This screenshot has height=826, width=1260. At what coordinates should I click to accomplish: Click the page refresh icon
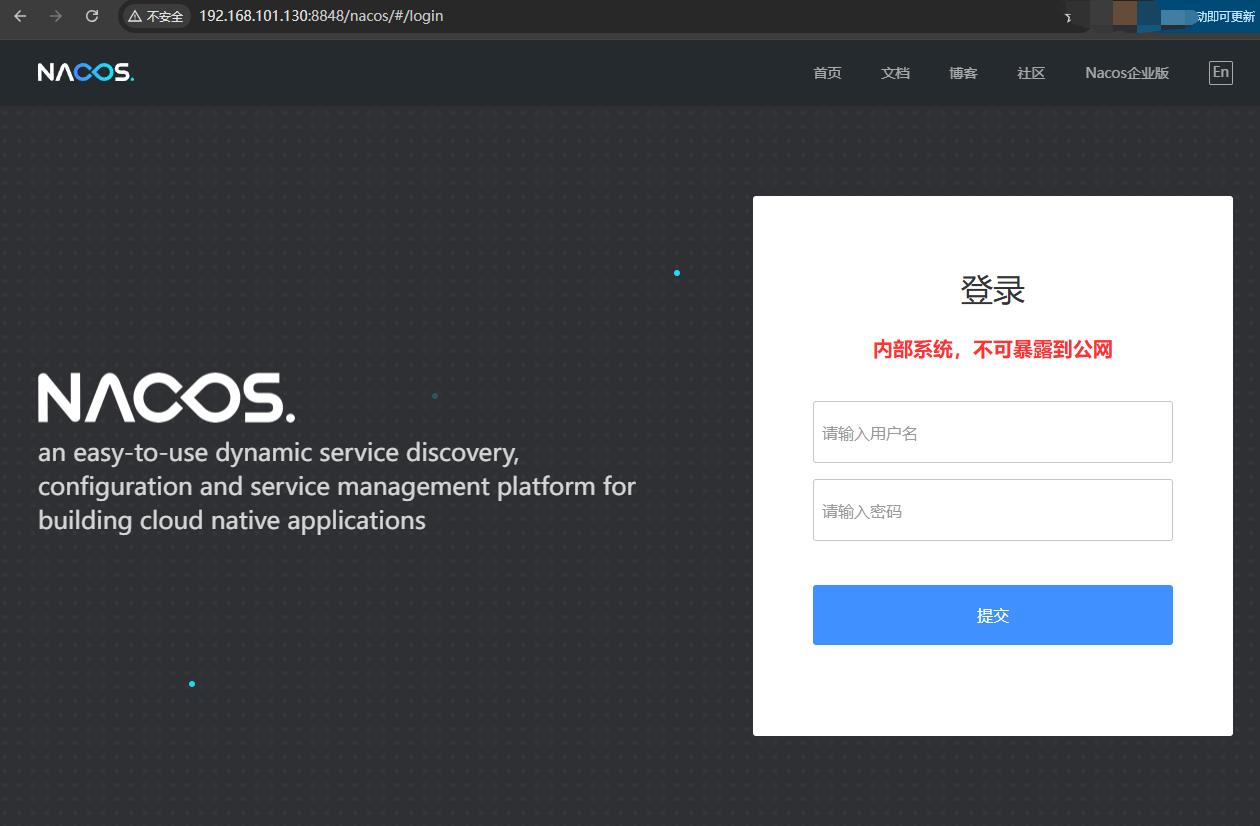tap(91, 16)
